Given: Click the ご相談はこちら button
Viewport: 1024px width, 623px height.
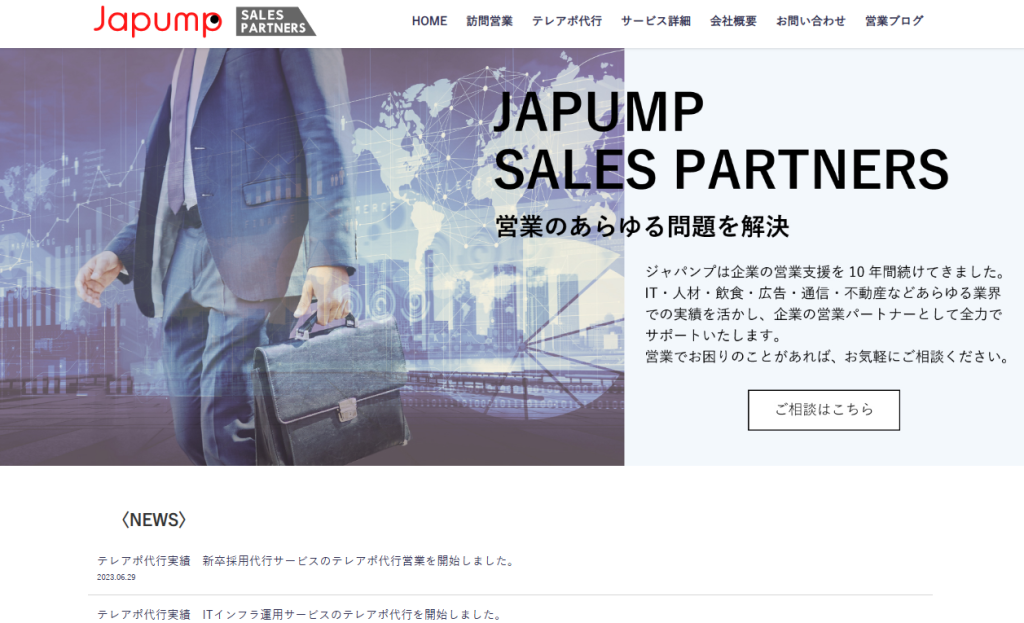Looking at the screenshot, I should (x=824, y=410).
